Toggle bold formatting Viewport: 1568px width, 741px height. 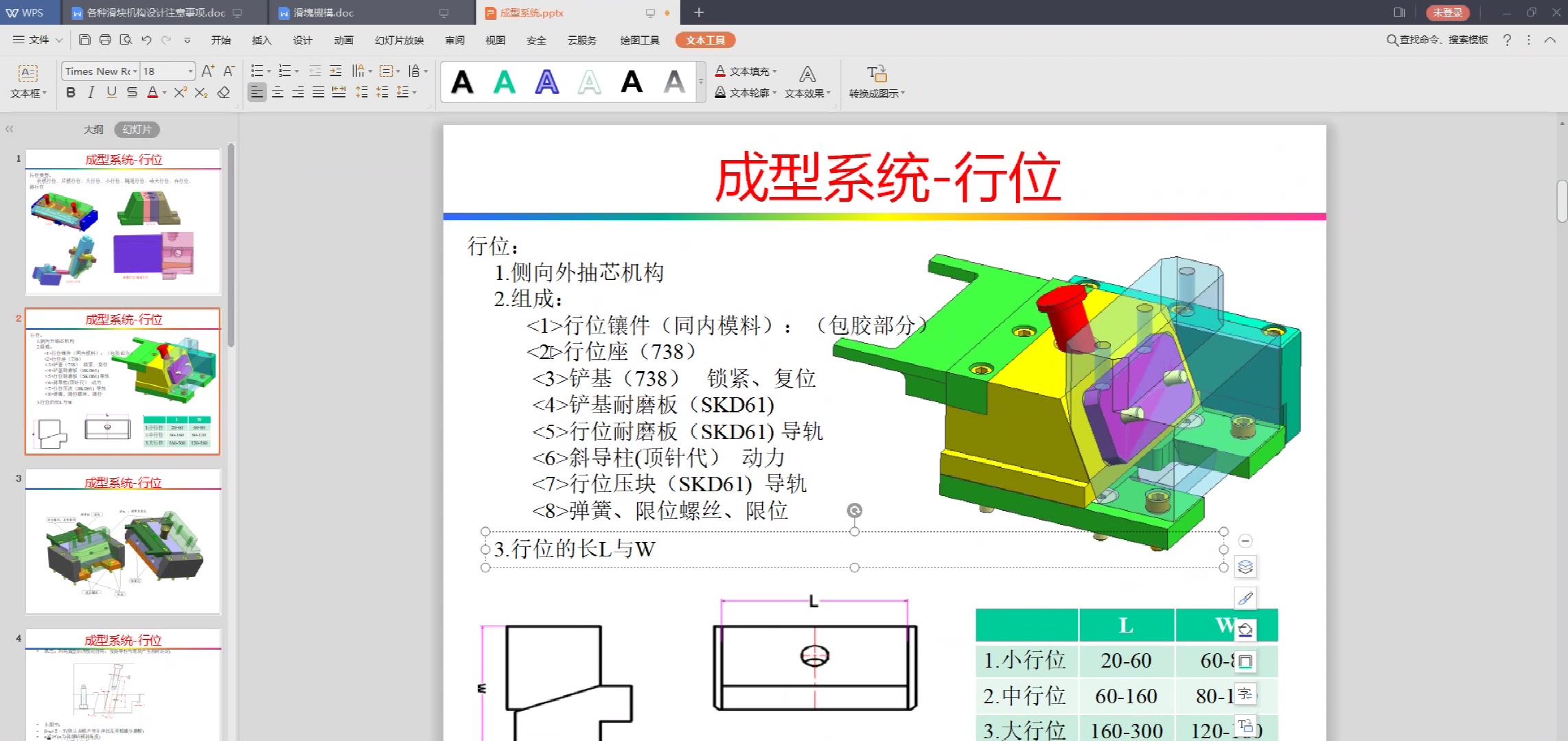[x=71, y=93]
